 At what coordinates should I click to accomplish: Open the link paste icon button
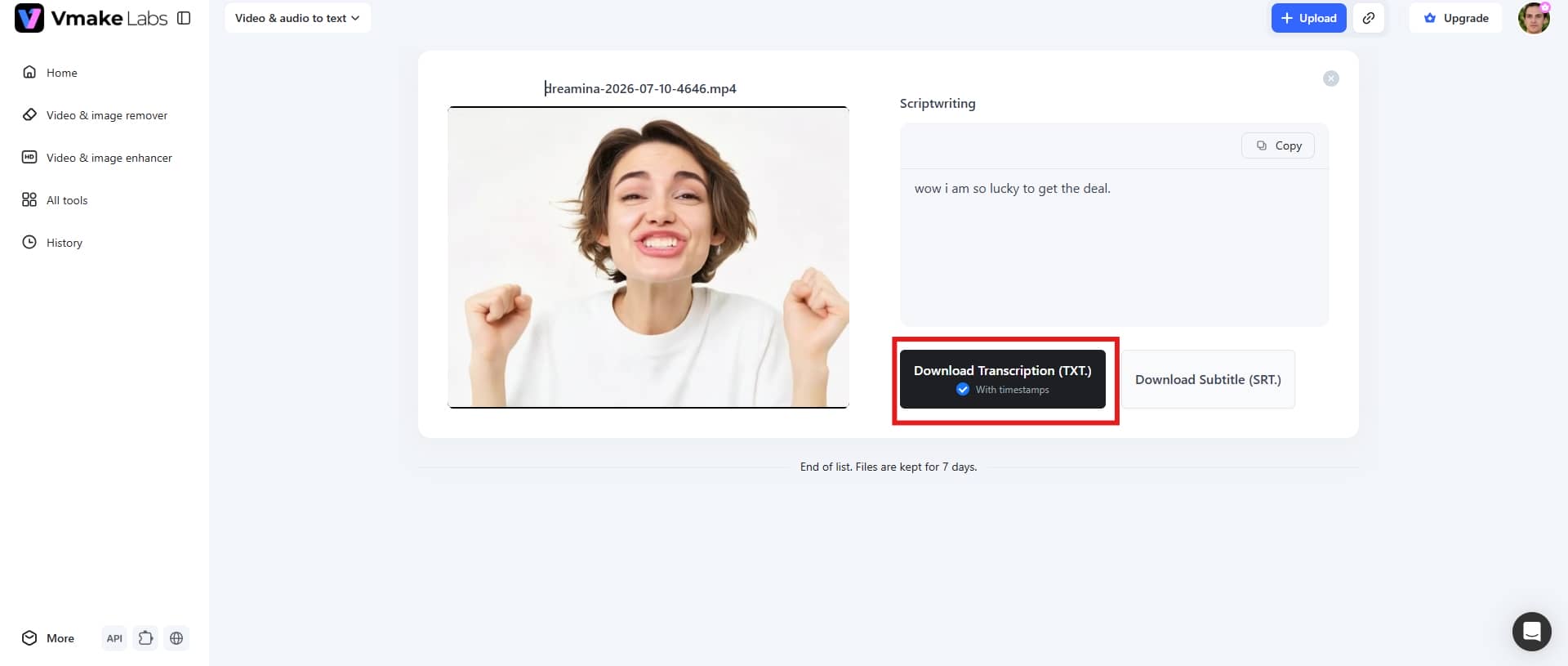[x=1369, y=18]
